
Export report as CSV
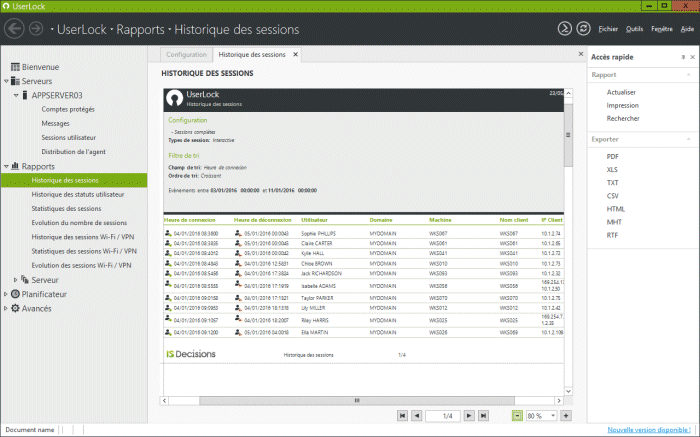click(612, 196)
